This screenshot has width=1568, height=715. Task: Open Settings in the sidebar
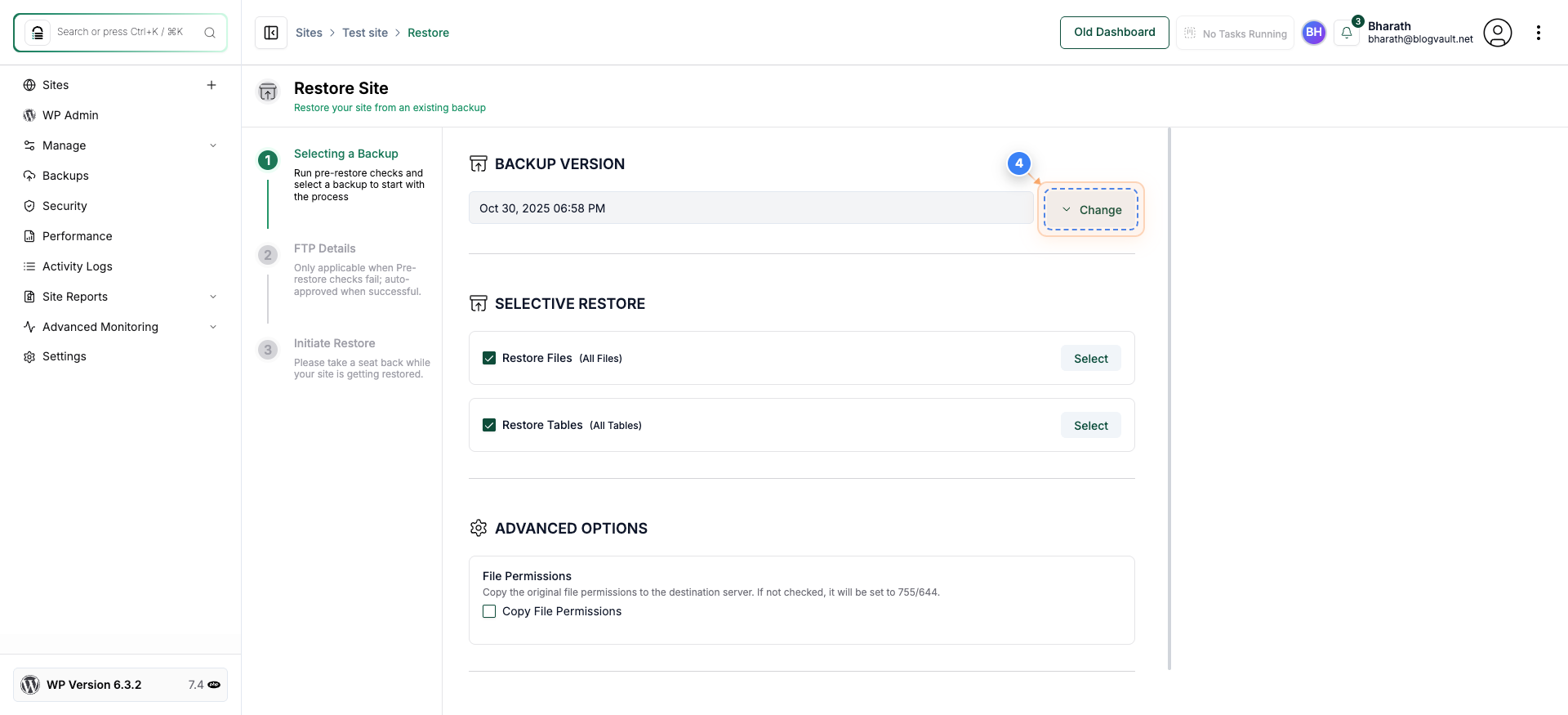click(65, 356)
